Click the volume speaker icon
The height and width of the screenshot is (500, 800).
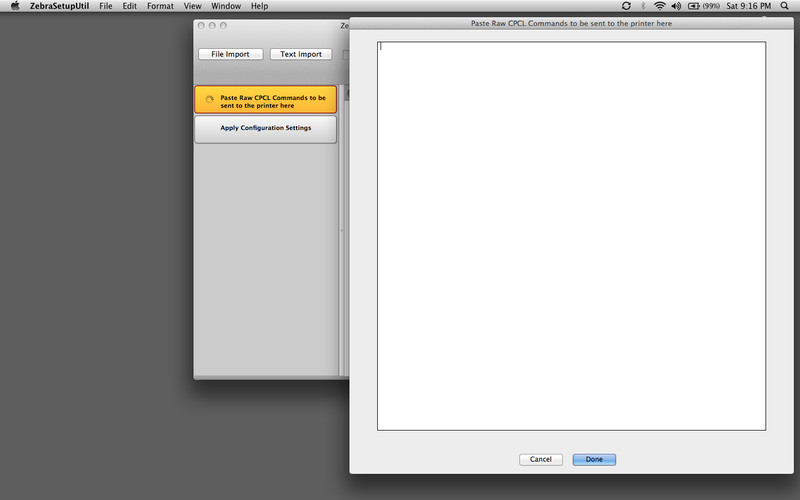pyautogui.click(x=676, y=6)
